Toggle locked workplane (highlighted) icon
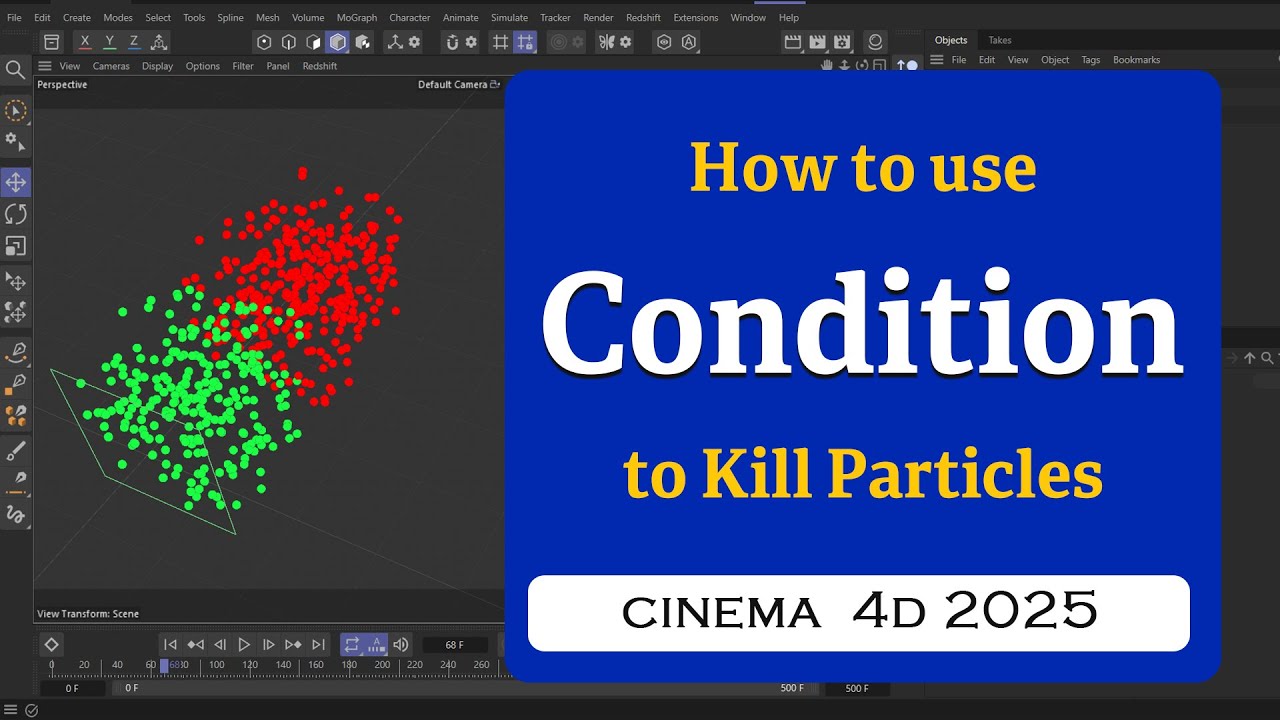 click(526, 42)
